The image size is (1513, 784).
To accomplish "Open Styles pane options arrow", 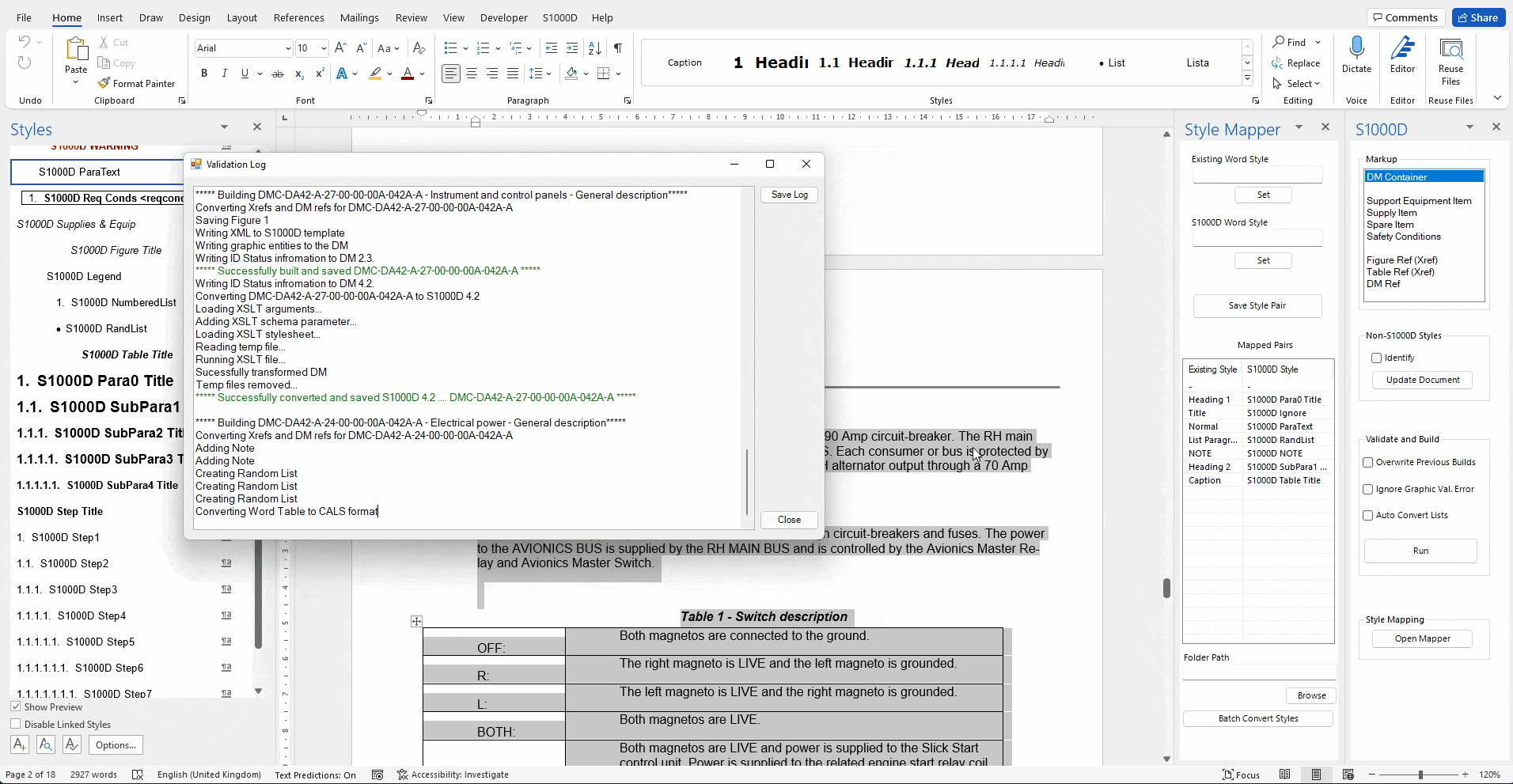I will point(224,127).
